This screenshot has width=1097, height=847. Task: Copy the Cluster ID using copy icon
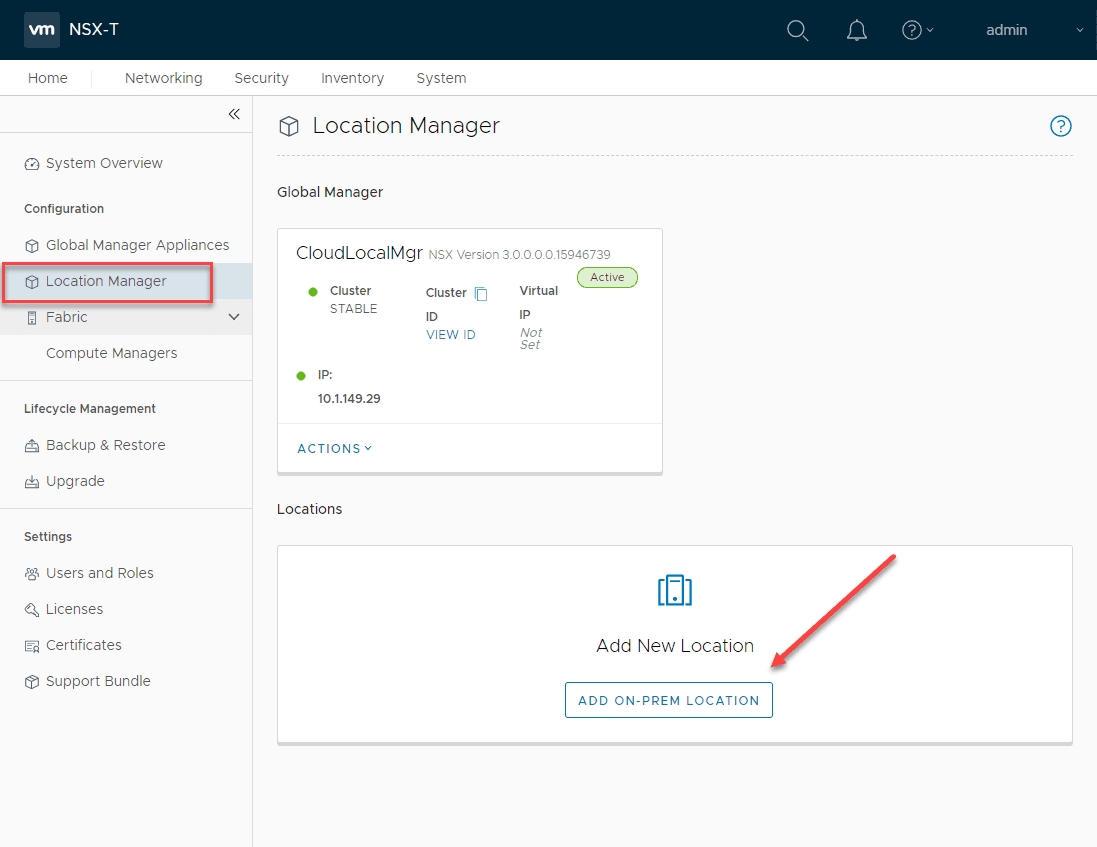point(481,293)
